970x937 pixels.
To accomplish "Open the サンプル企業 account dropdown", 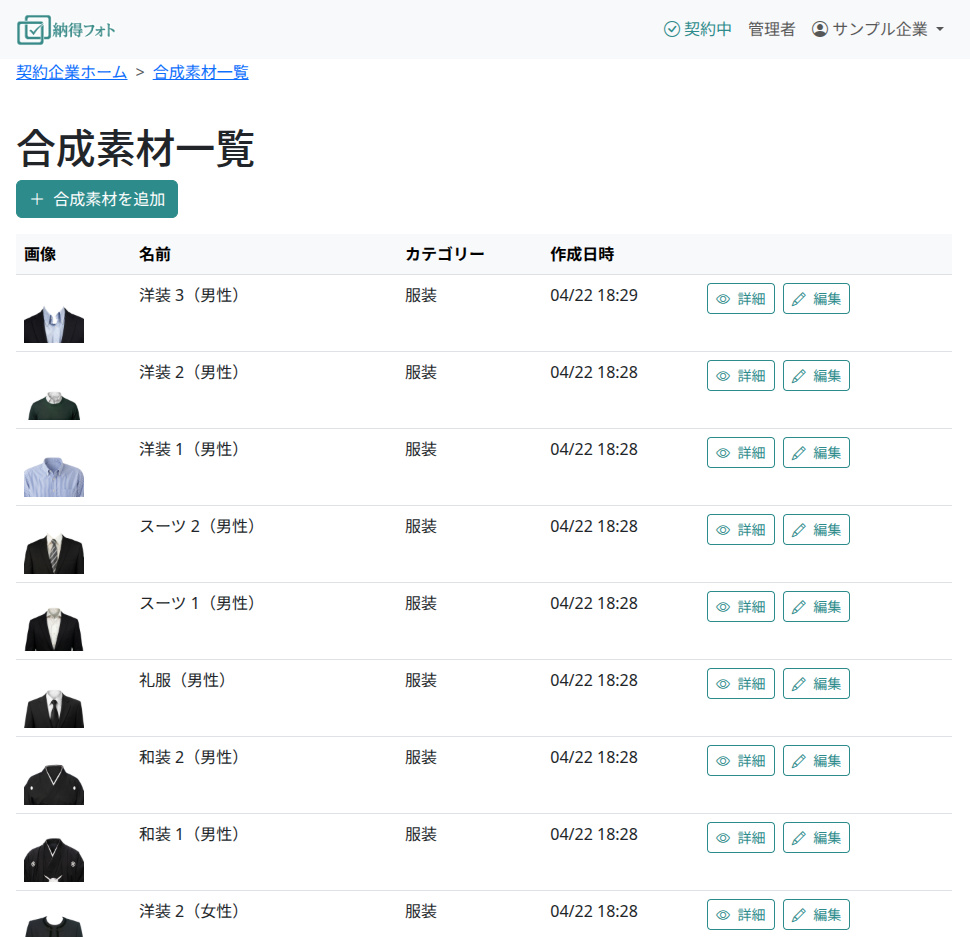I will pos(878,29).
